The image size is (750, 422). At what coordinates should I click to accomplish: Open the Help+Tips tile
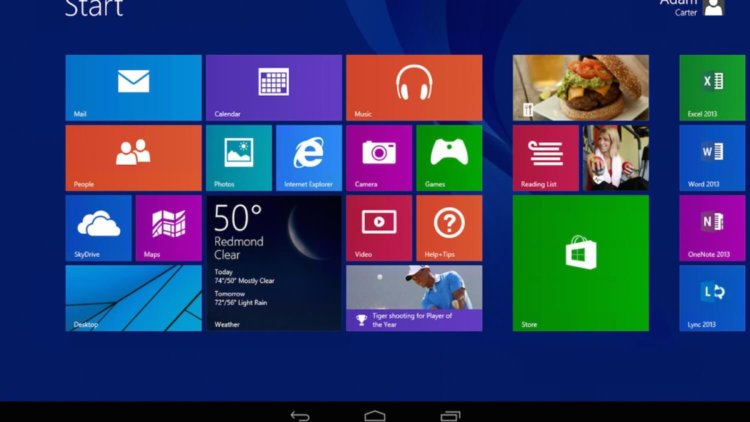448,228
